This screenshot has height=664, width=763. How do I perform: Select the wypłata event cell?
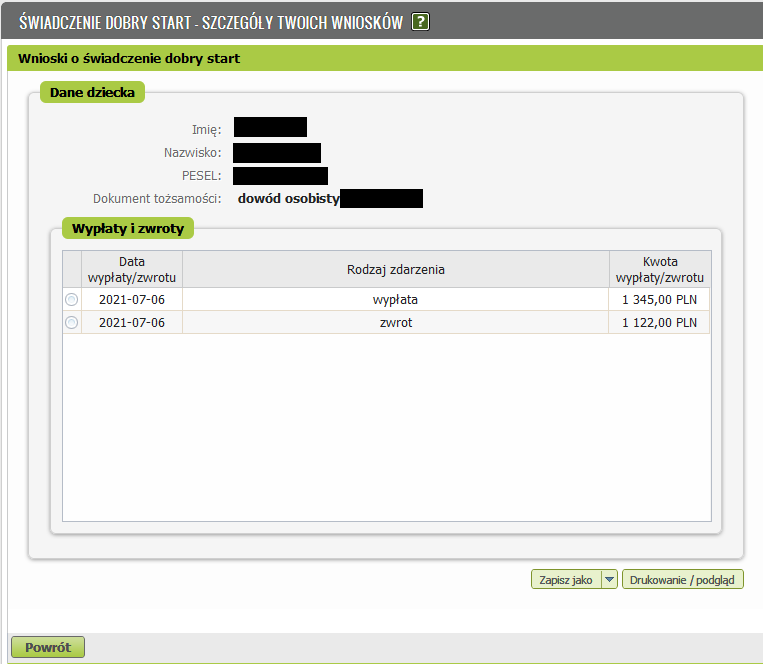[395, 300]
